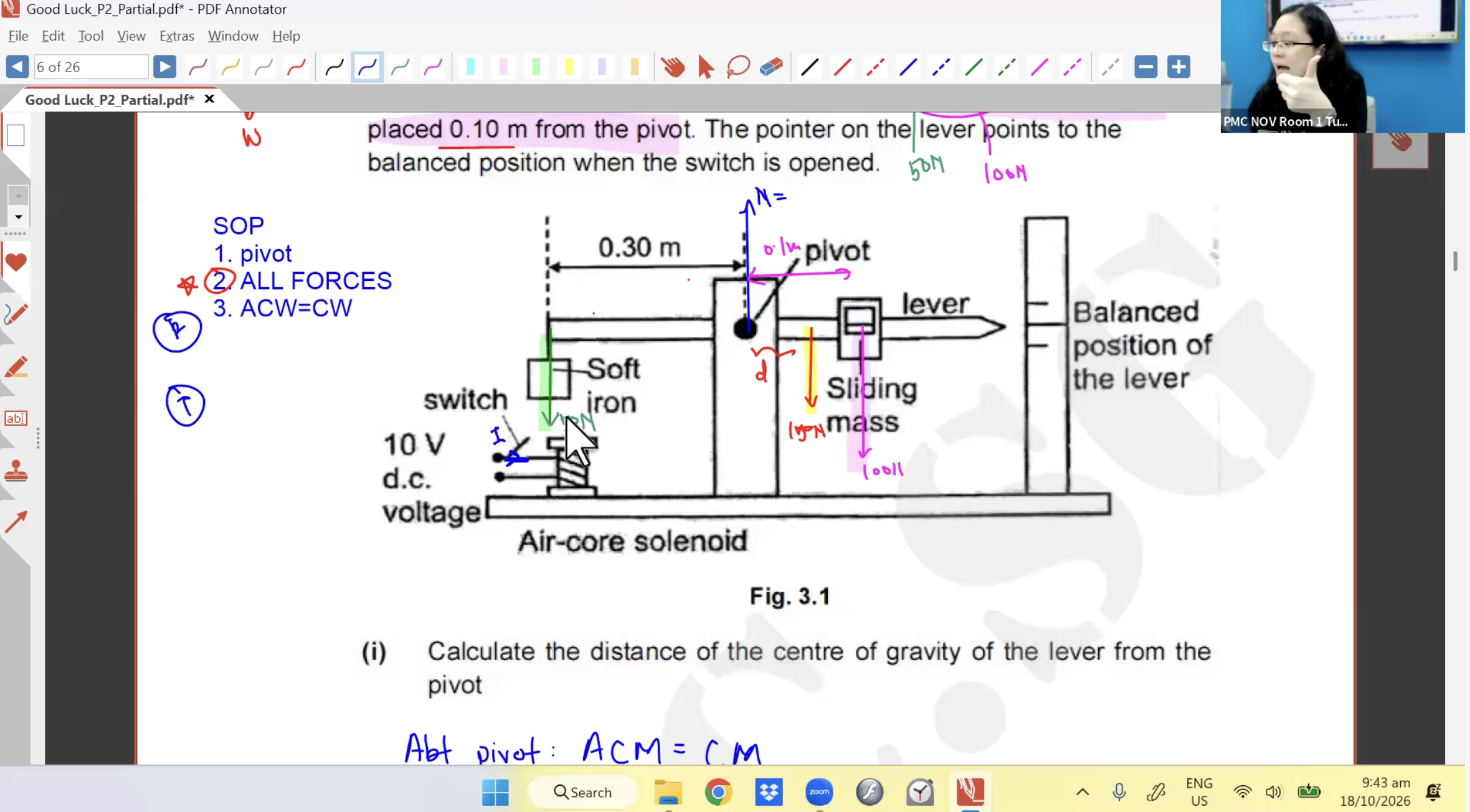This screenshot has height=812, width=1470.
Task: Open the Tool menu
Action: [x=91, y=35]
